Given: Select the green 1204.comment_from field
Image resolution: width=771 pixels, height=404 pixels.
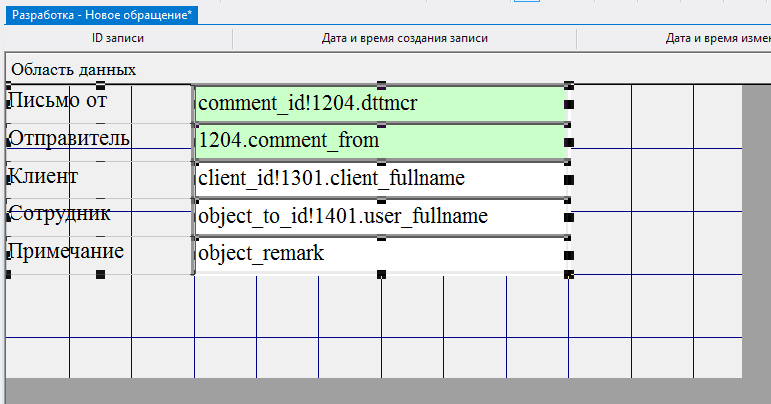Looking at the screenshot, I should [380, 141].
